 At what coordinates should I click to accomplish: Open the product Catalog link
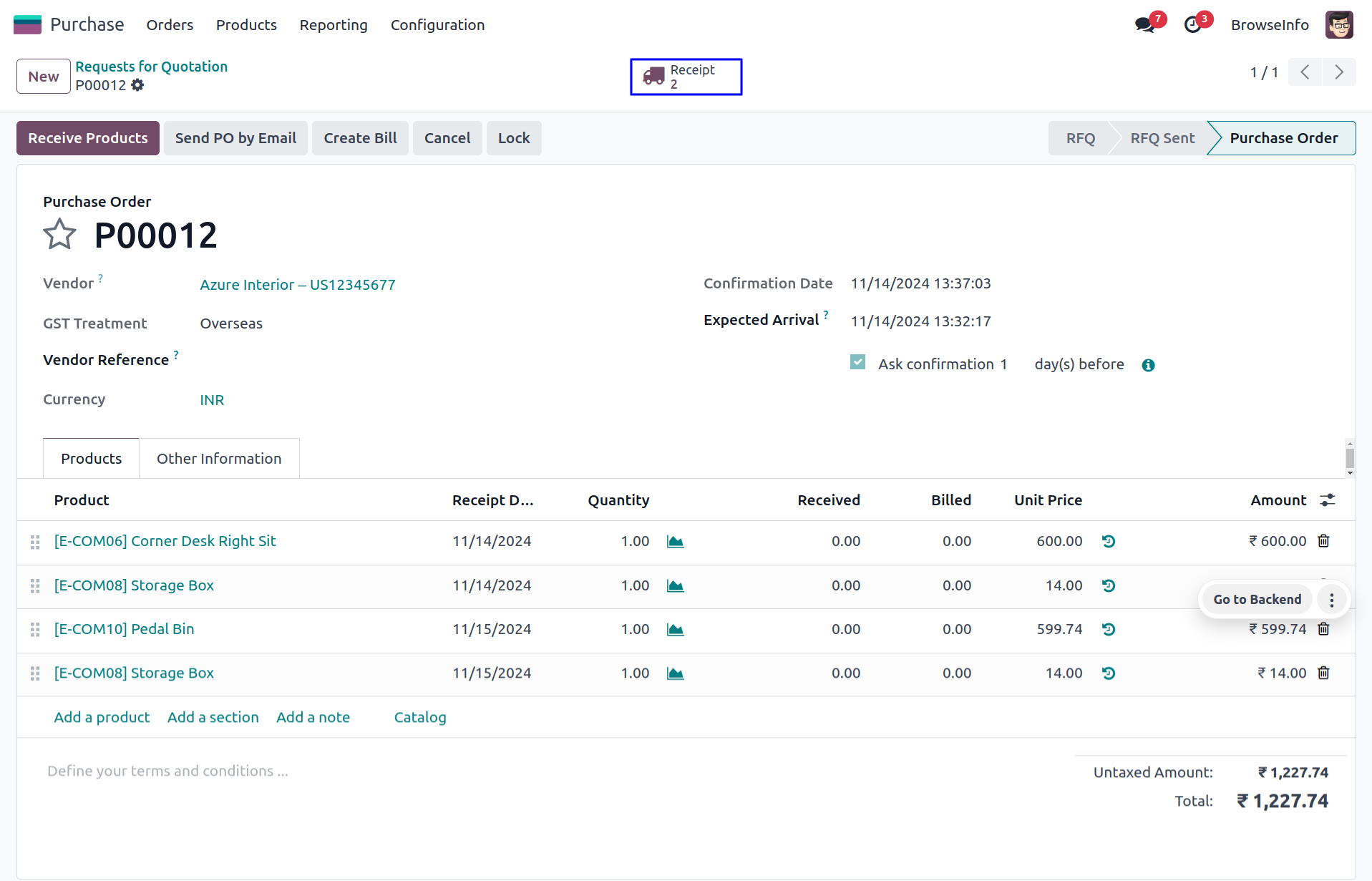tap(420, 717)
